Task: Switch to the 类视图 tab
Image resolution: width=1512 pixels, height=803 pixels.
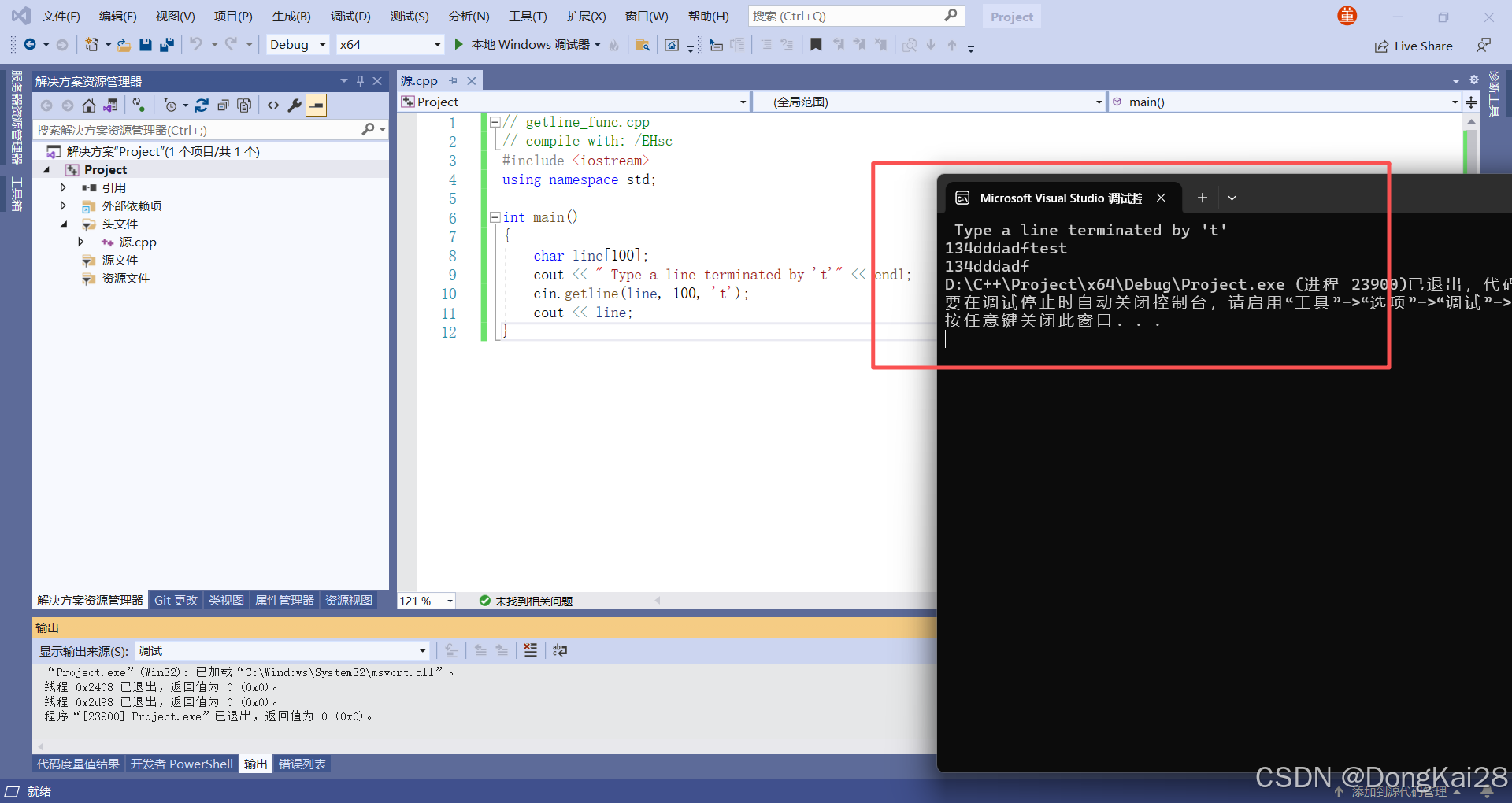Action: [x=226, y=600]
